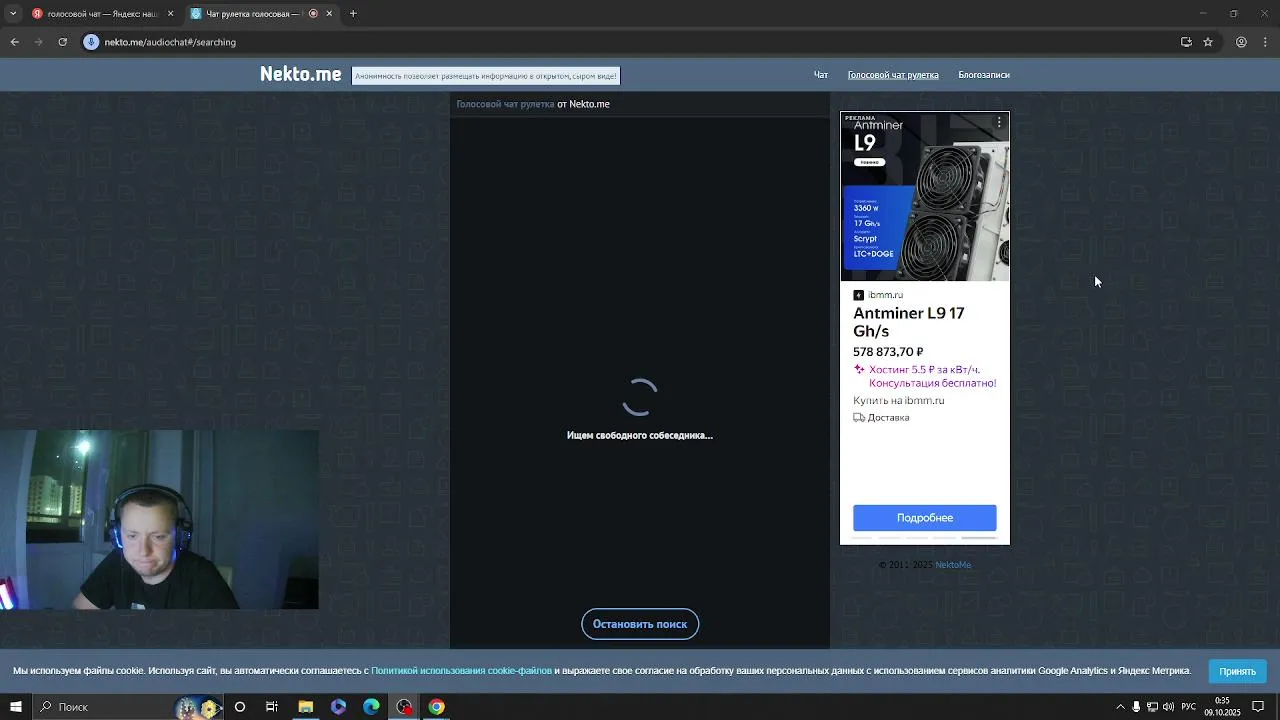Click the microphone site permission icon
The width and height of the screenshot is (1280, 720).
[x=91, y=42]
